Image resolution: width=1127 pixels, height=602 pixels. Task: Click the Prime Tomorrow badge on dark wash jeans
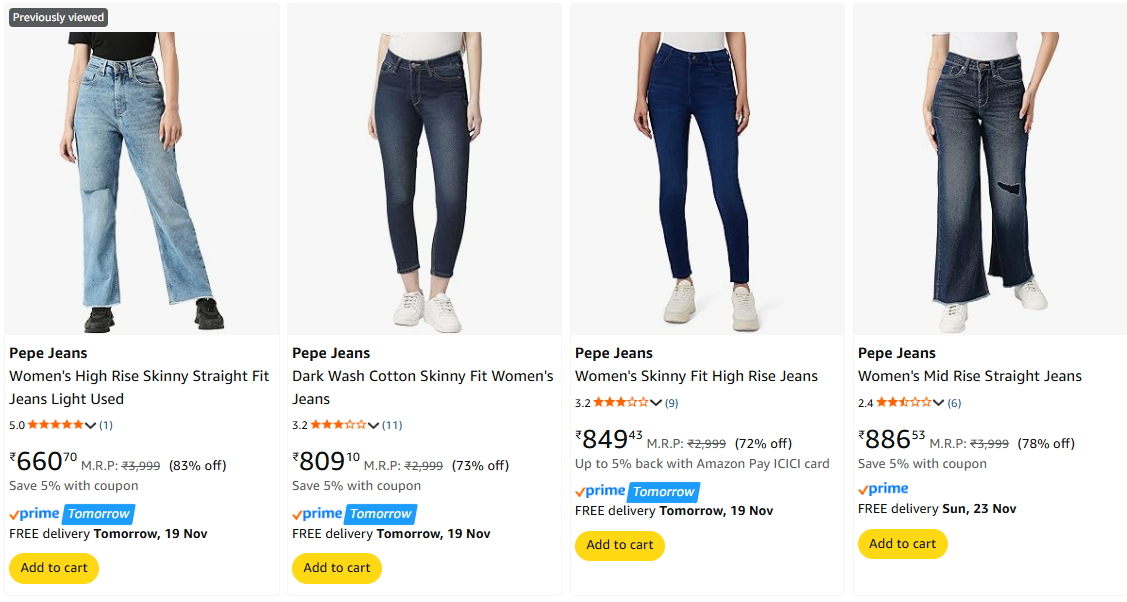(354, 514)
